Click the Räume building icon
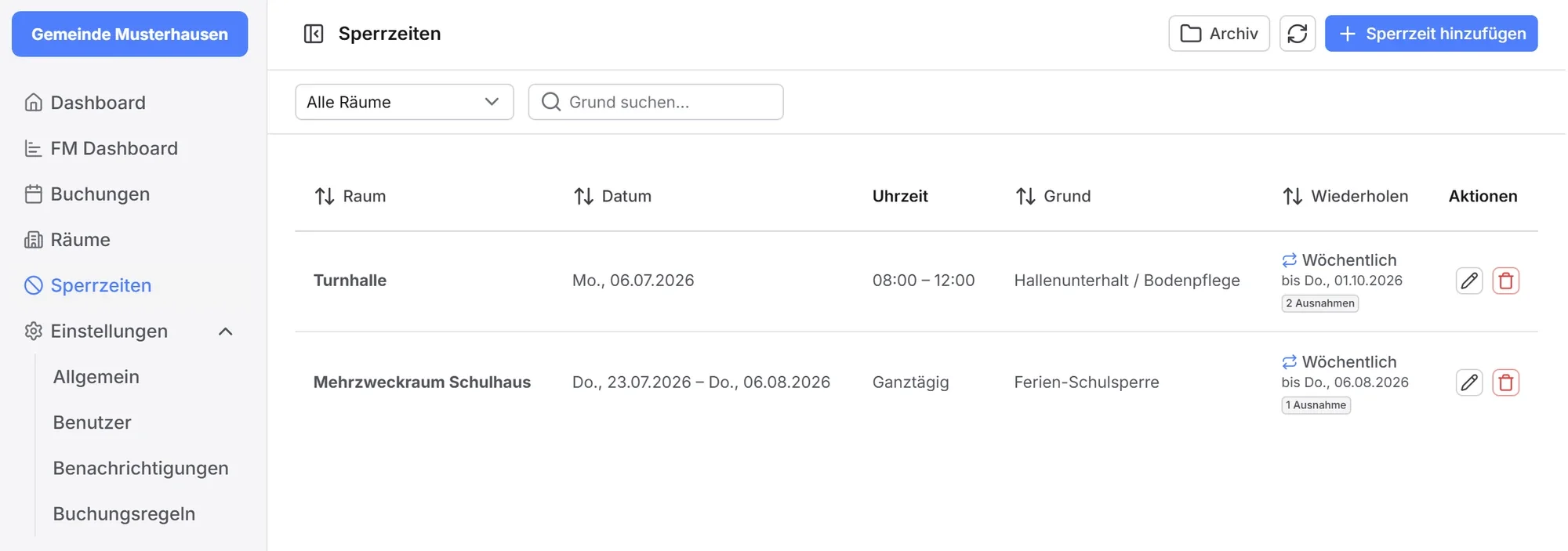Image resolution: width=1568 pixels, height=551 pixels. click(33, 240)
